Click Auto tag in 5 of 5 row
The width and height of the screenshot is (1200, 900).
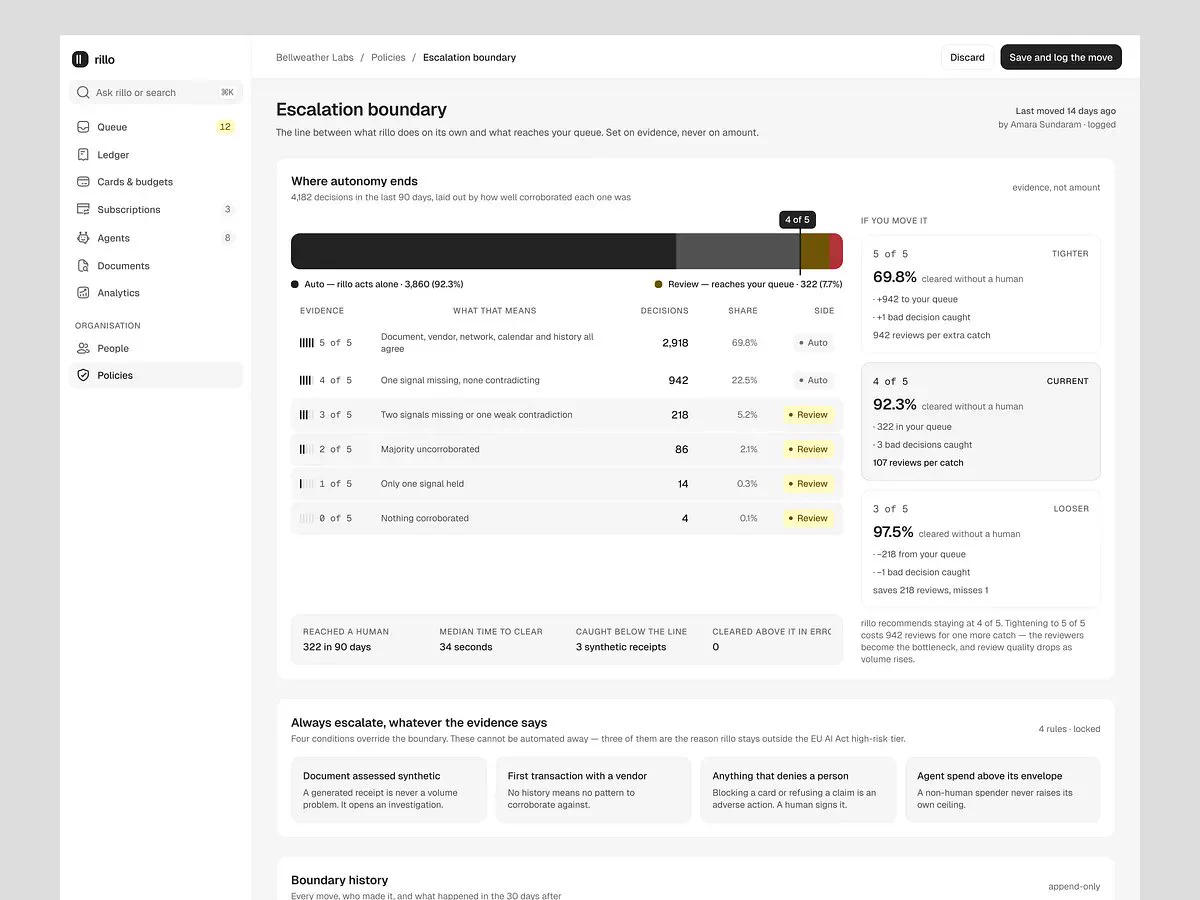[813, 343]
